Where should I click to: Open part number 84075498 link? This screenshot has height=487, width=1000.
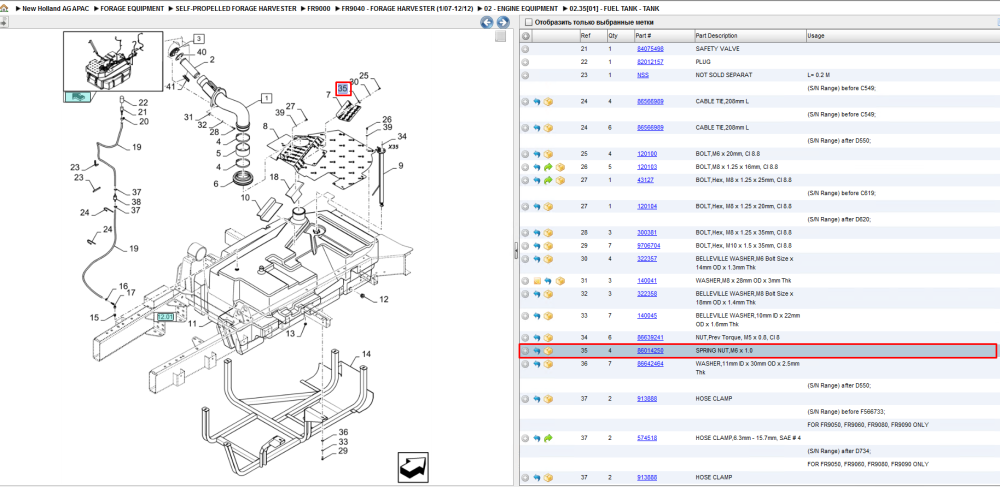click(x=650, y=49)
